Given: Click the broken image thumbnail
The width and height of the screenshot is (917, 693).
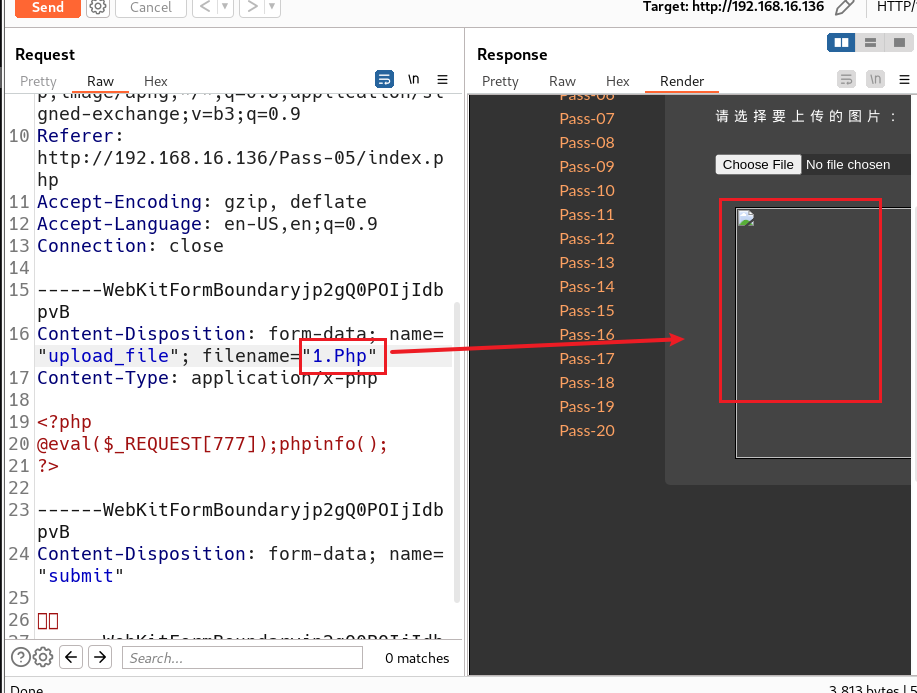Looking at the screenshot, I should click(746, 218).
